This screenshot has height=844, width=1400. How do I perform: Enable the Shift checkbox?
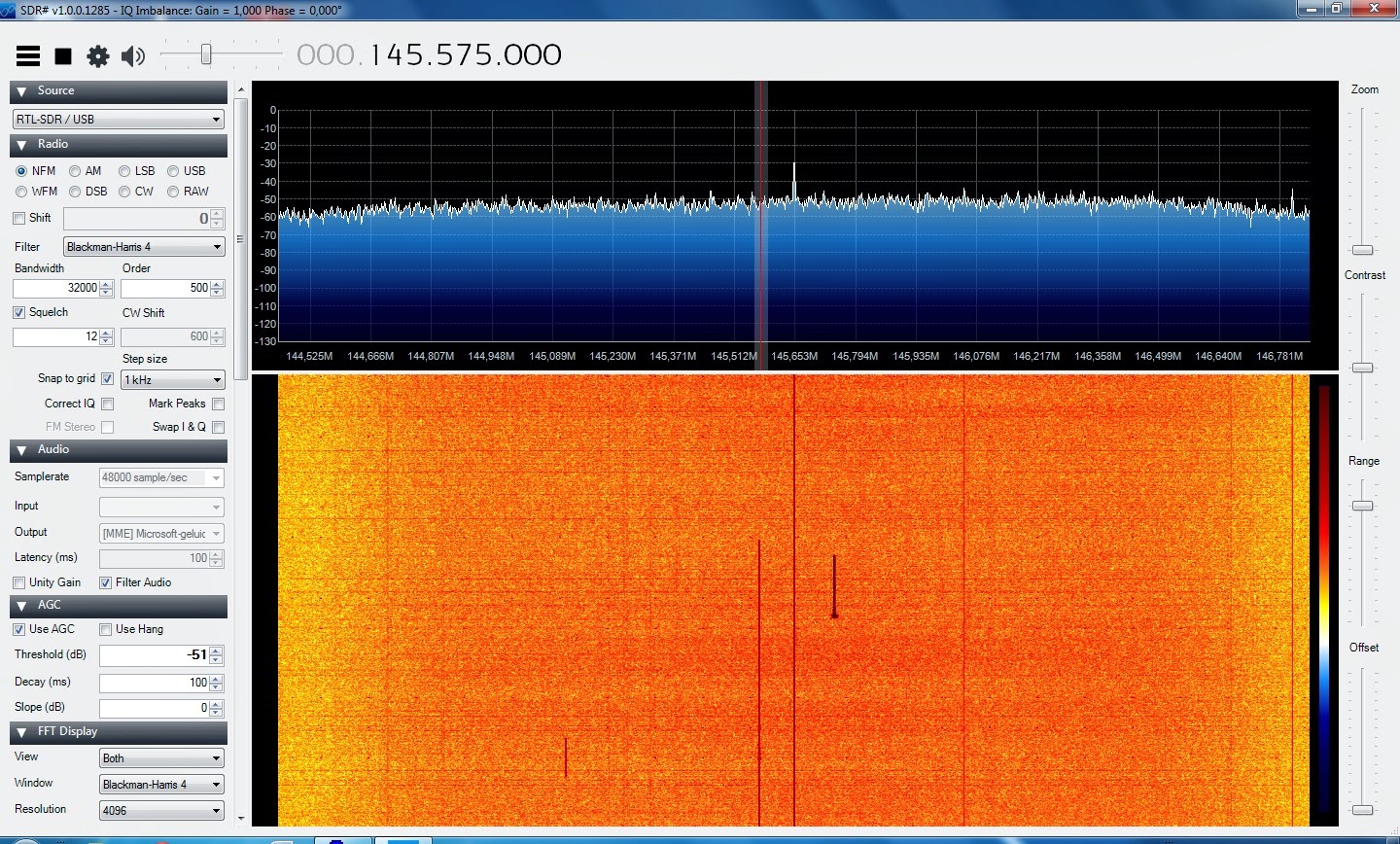pyautogui.click(x=18, y=218)
